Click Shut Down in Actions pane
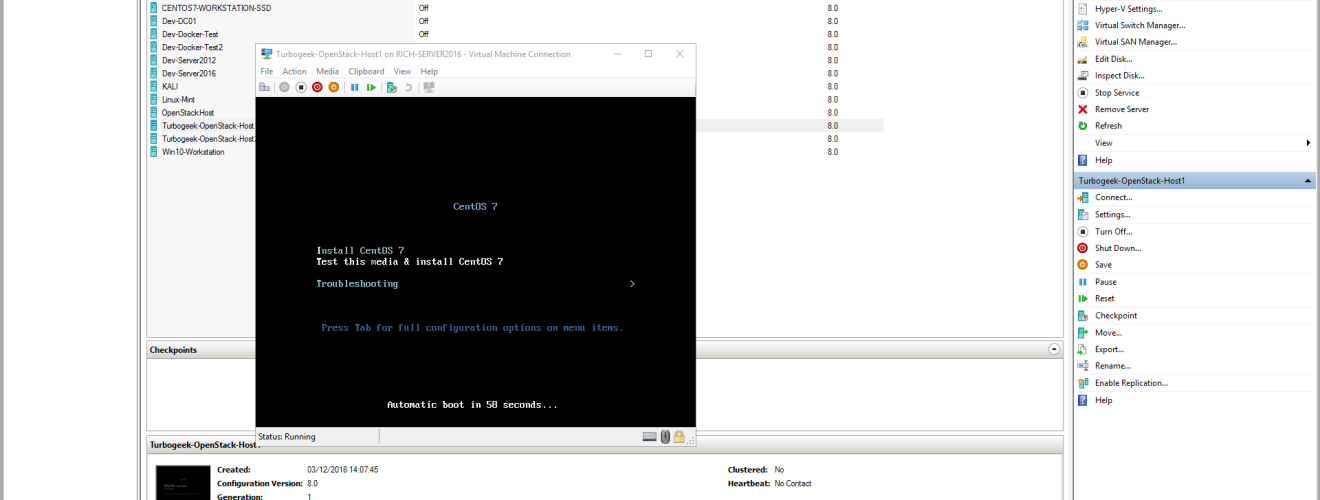This screenshot has width=1320, height=500. click(1117, 248)
